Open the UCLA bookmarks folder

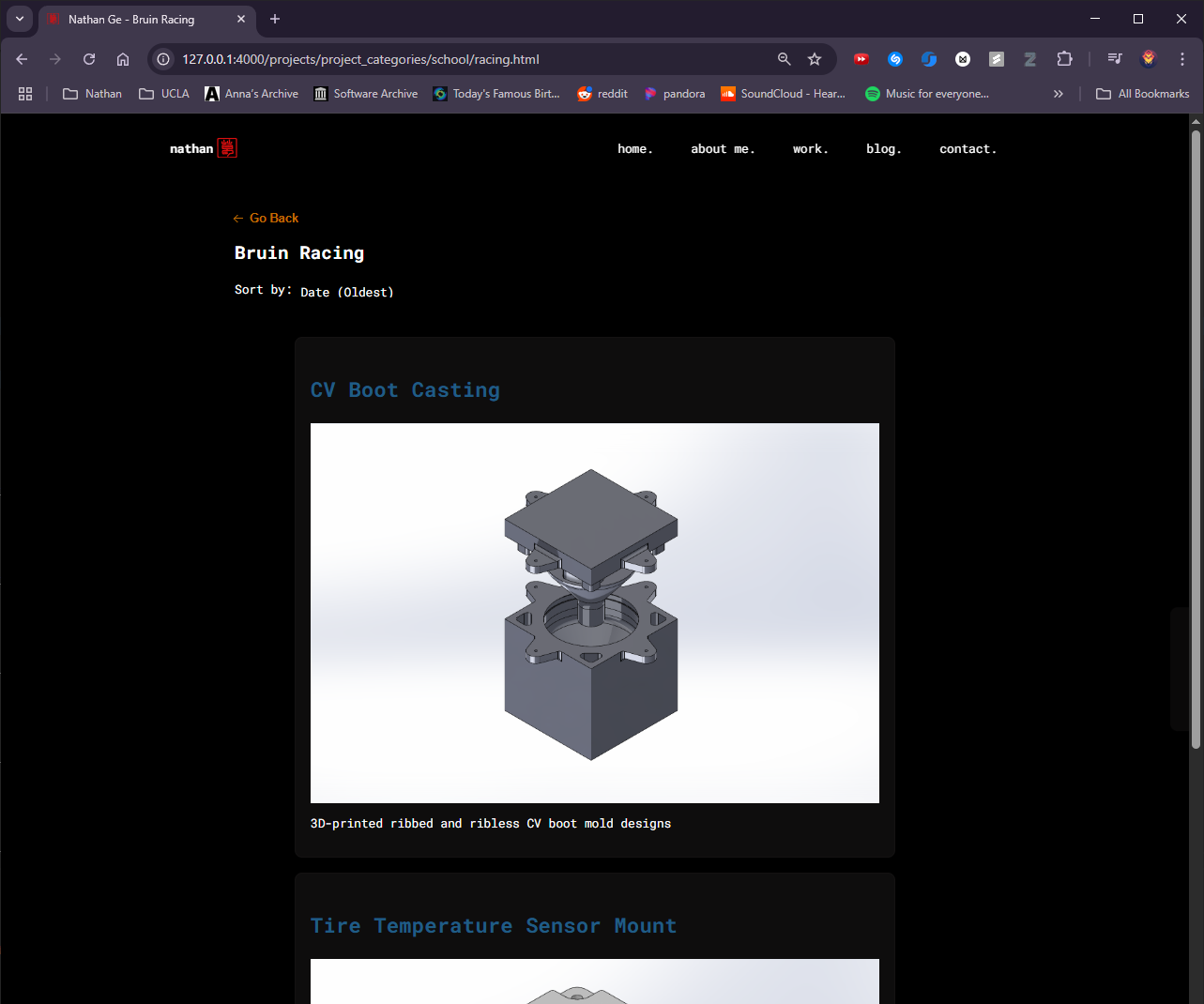[x=164, y=94]
